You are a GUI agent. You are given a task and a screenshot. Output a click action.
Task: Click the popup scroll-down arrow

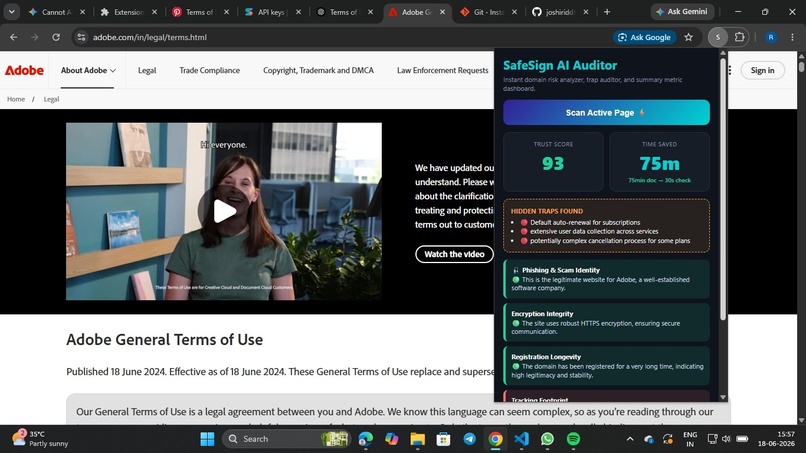coord(723,397)
